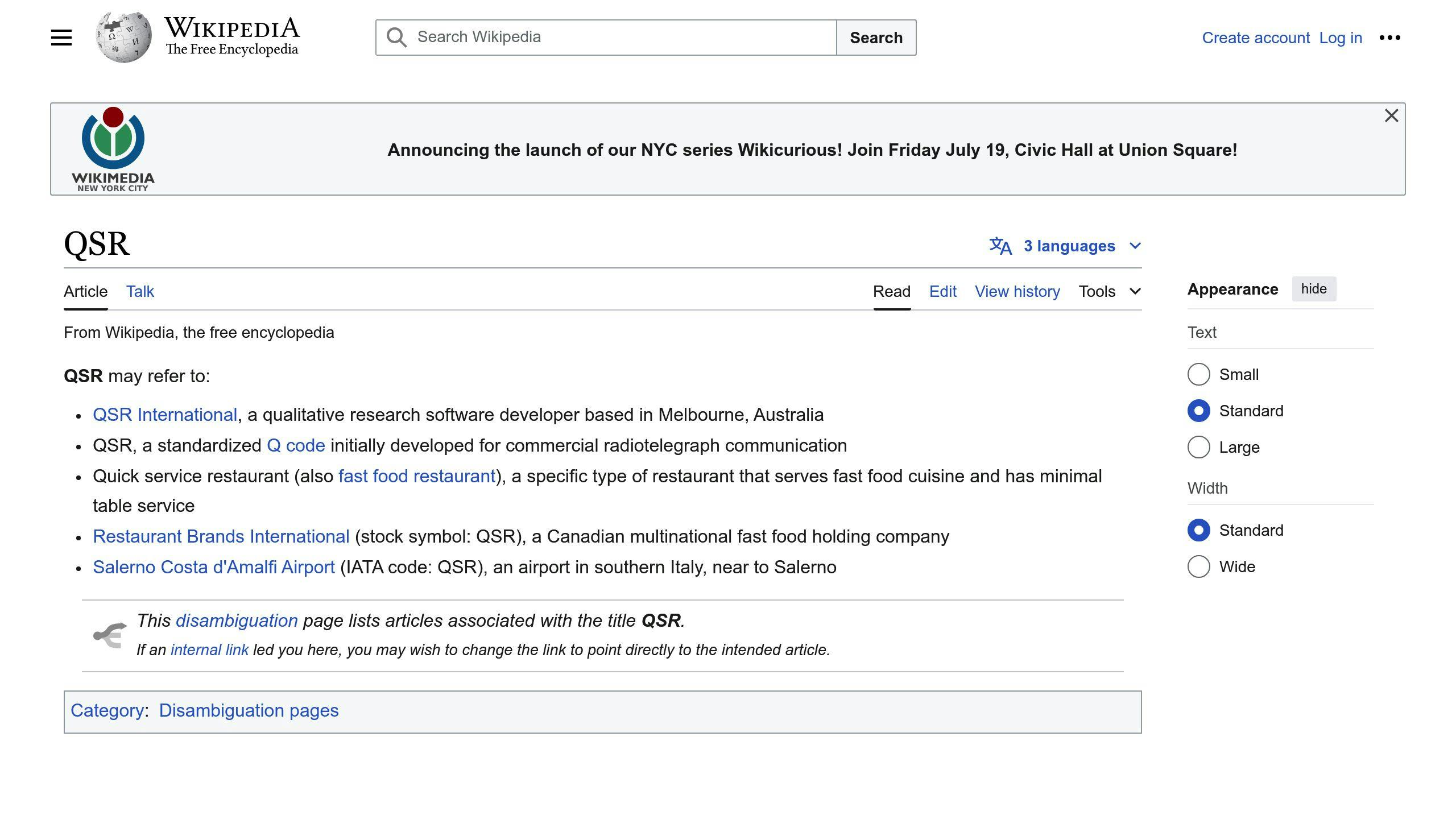Click the Wikipedia globe logo
Viewport: 1456px width, 819px height.
(x=124, y=38)
